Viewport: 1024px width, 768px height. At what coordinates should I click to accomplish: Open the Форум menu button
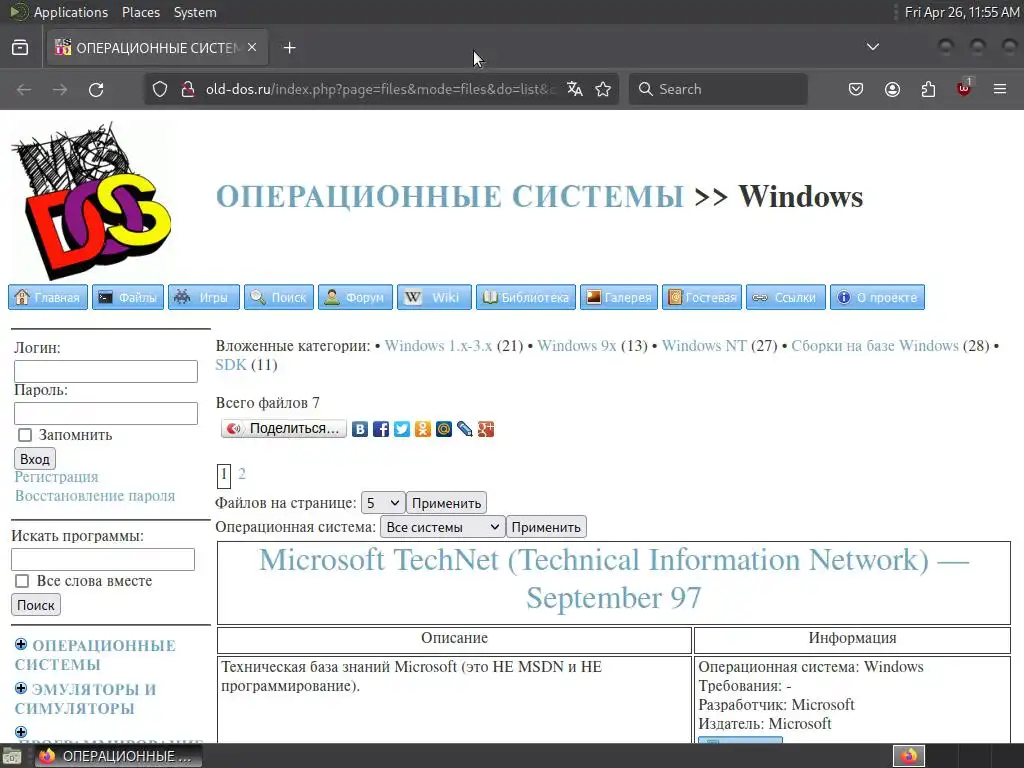[x=355, y=297]
